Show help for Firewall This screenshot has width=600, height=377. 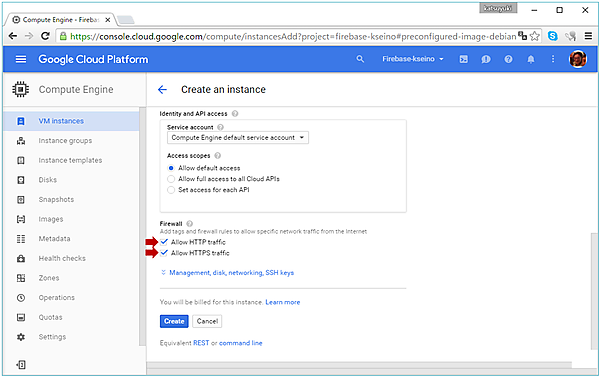[x=189, y=224]
